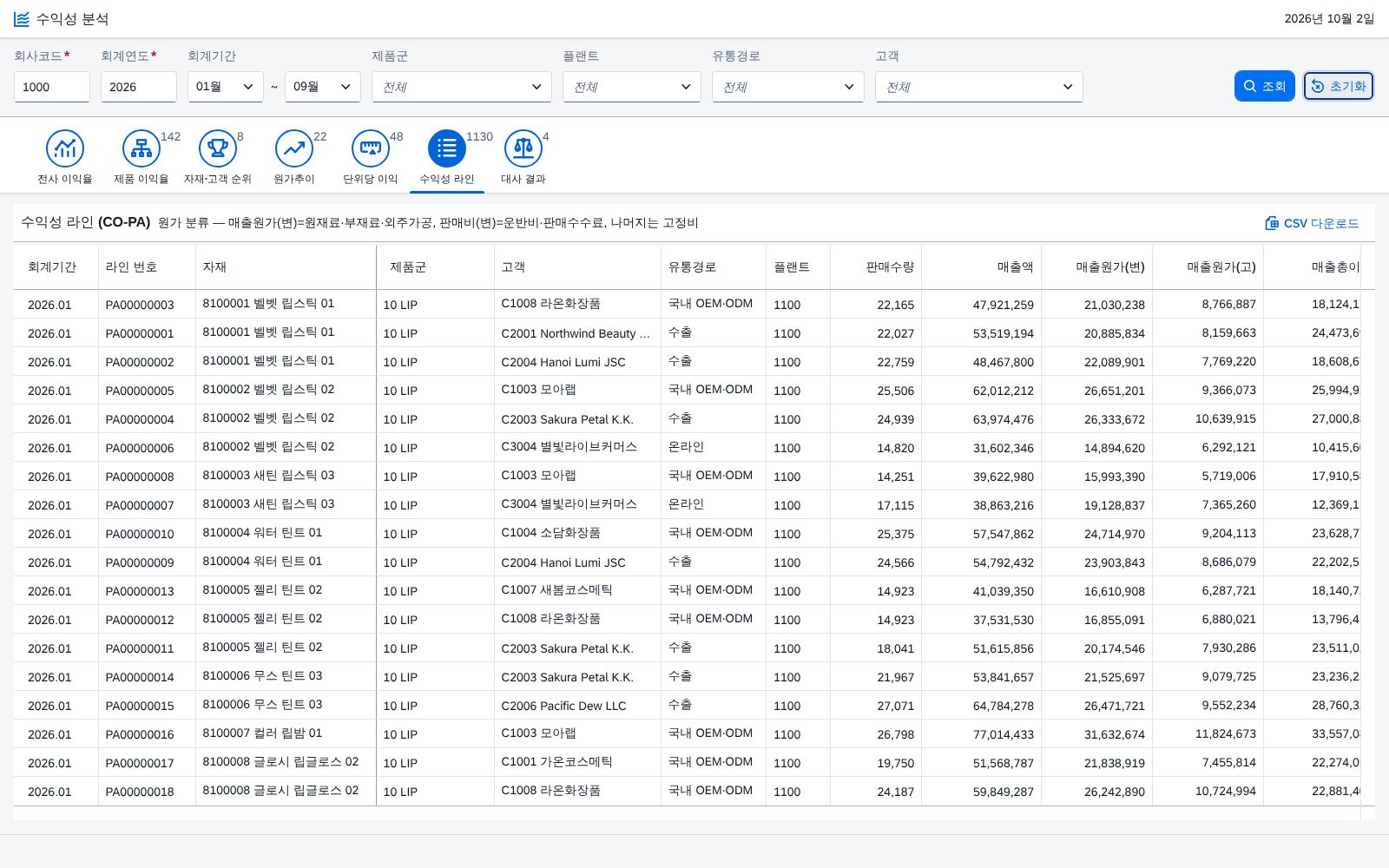Open the 원가추이 trend icon

294,148
